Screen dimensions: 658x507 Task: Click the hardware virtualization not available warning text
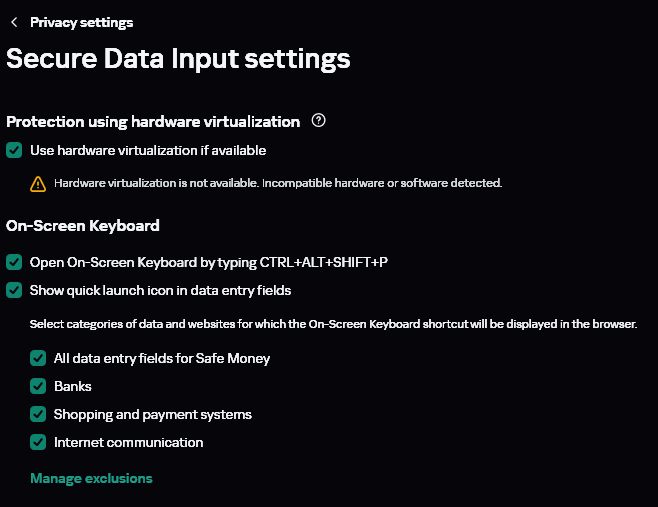point(278,183)
